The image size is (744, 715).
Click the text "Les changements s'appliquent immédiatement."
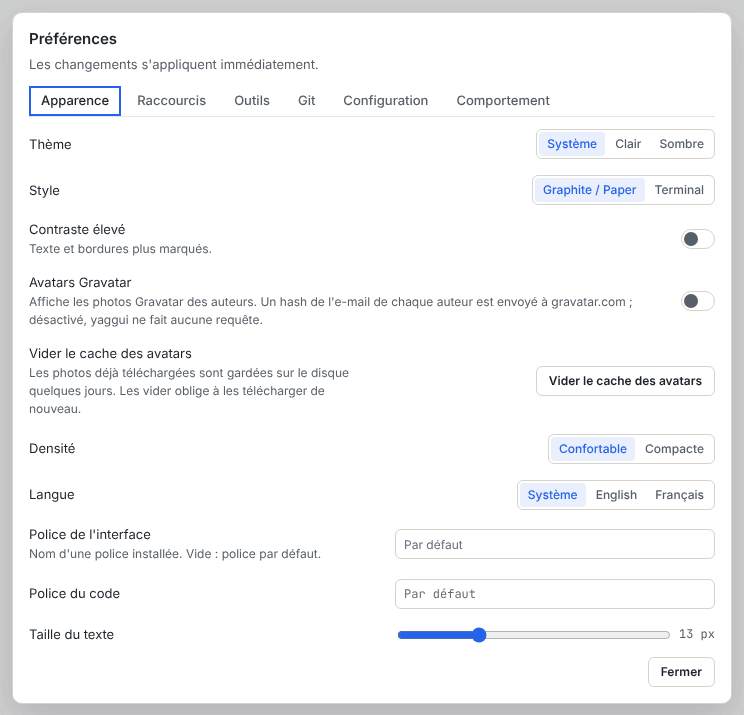click(x=174, y=65)
